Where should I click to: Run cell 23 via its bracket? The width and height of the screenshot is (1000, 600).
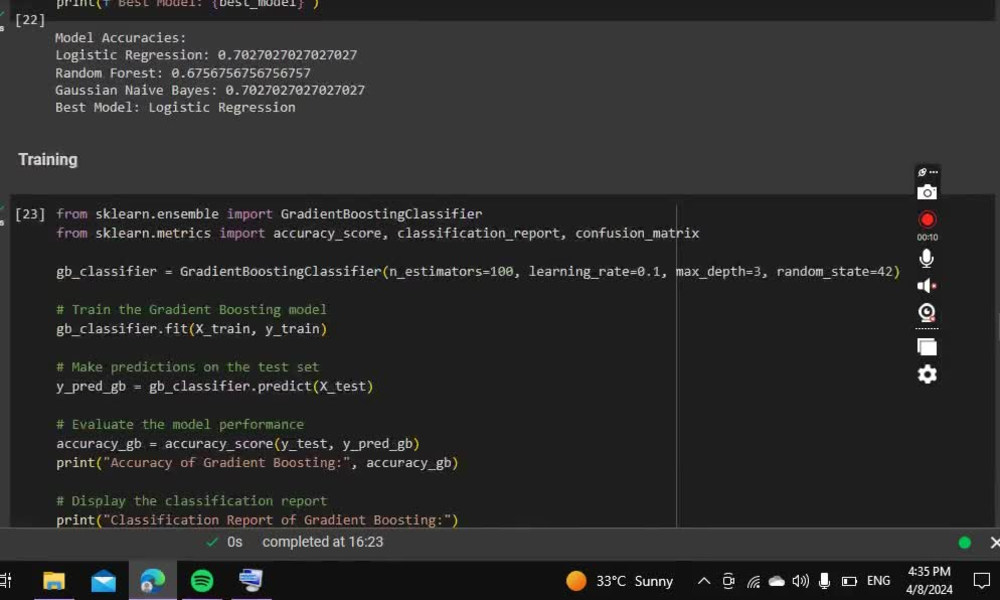click(x=30, y=214)
